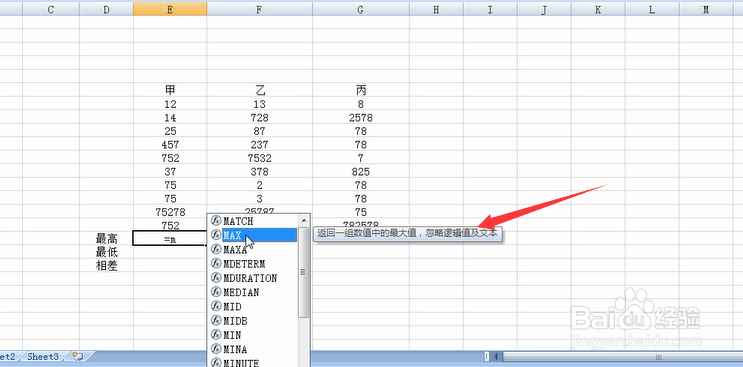Switch to Sheet3 tab
The width and height of the screenshot is (743, 367).
(43, 357)
